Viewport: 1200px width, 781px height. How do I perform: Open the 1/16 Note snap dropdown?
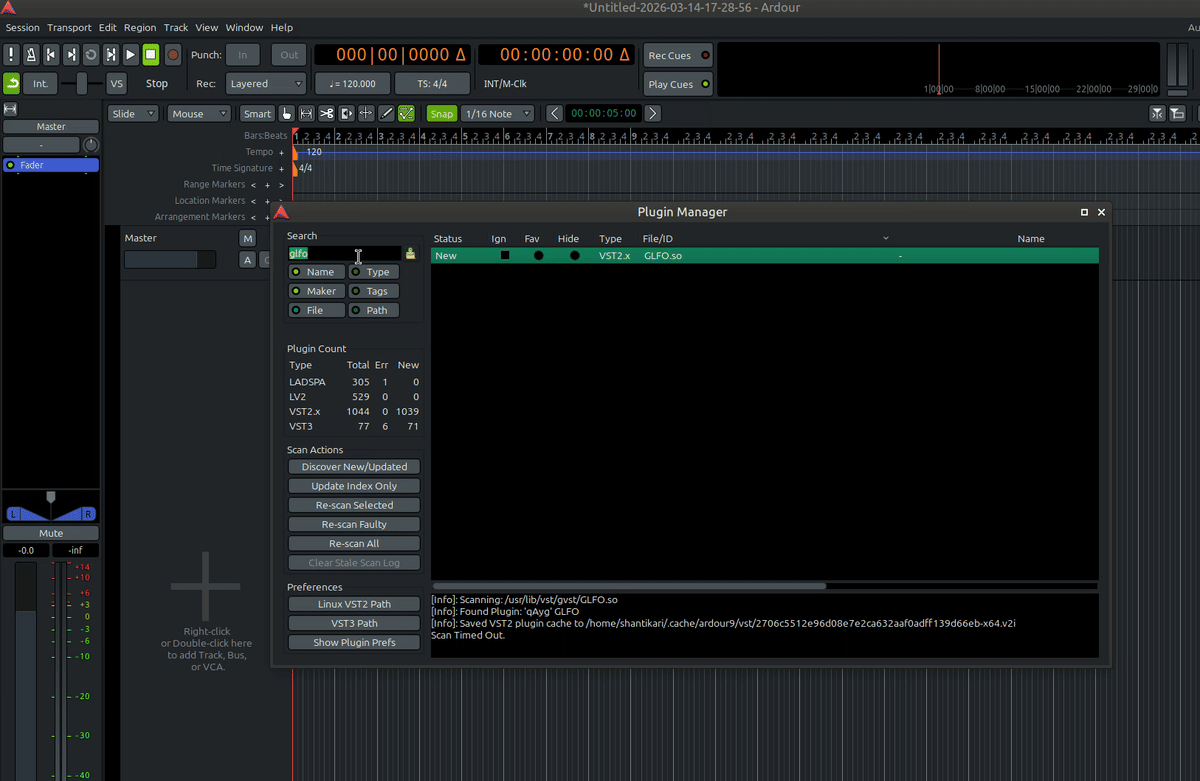coord(498,113)
